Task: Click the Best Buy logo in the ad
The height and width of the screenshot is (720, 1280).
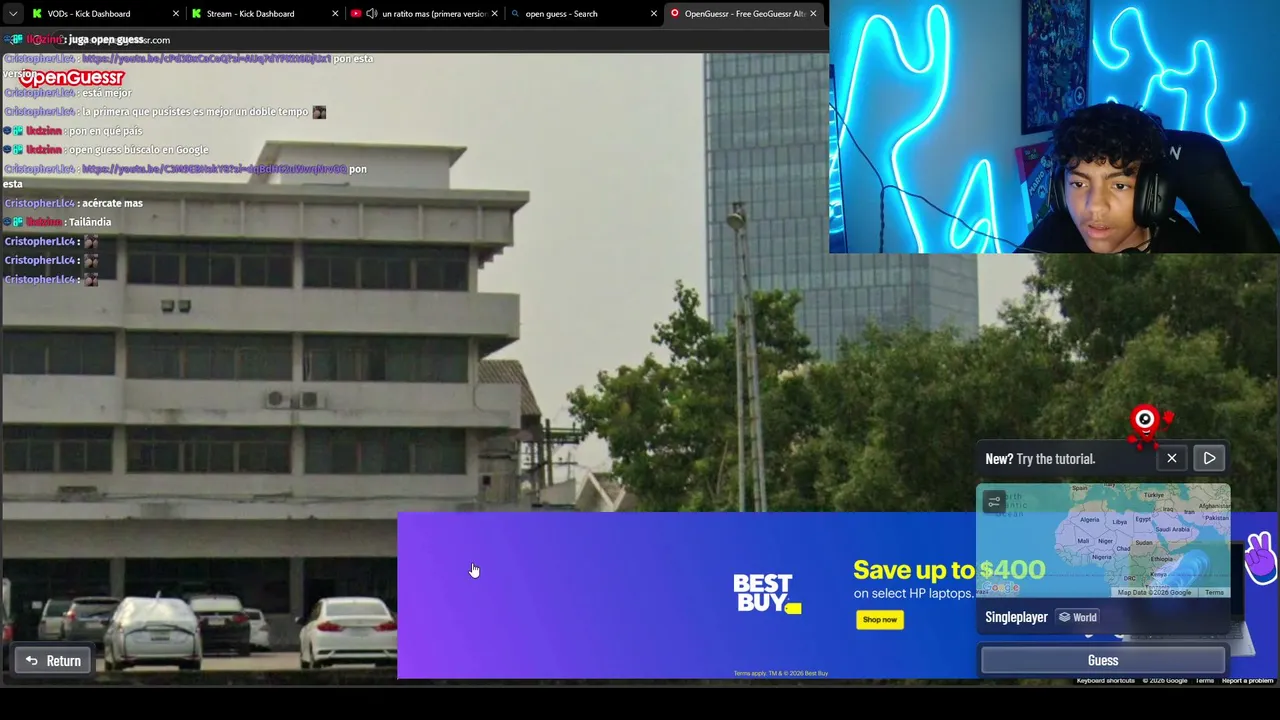Action: coord(766,593)
